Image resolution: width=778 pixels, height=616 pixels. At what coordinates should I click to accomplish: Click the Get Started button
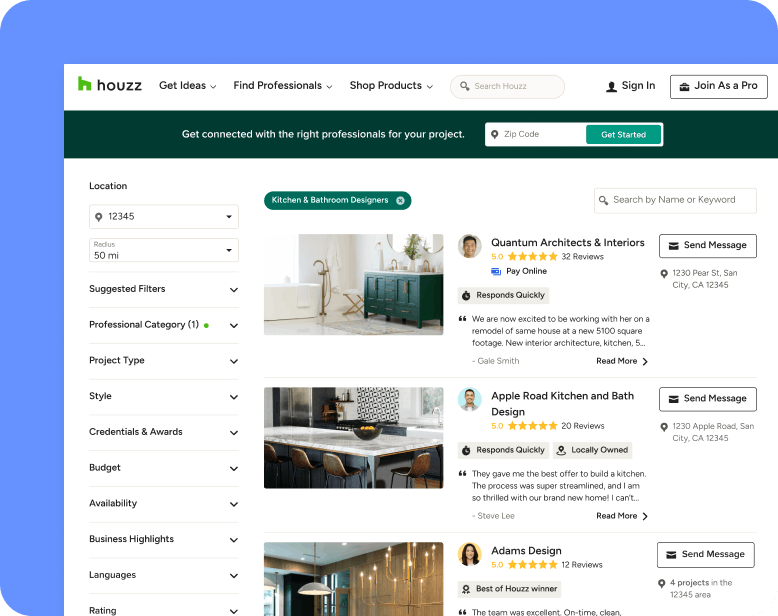click(x=623, y=135)
